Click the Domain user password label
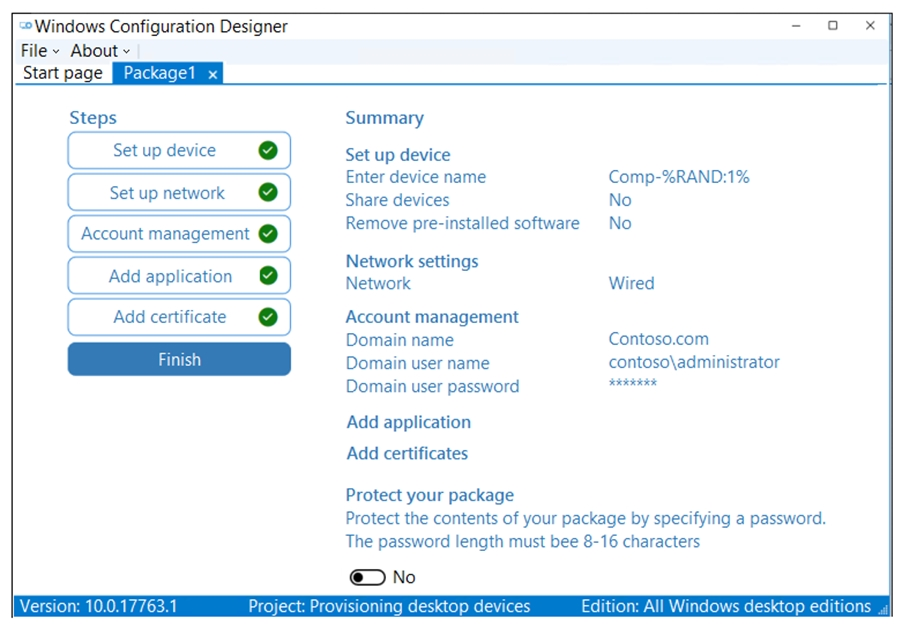Screen dimensions: 902x626 pyautogui.click(x=433, y=386)
